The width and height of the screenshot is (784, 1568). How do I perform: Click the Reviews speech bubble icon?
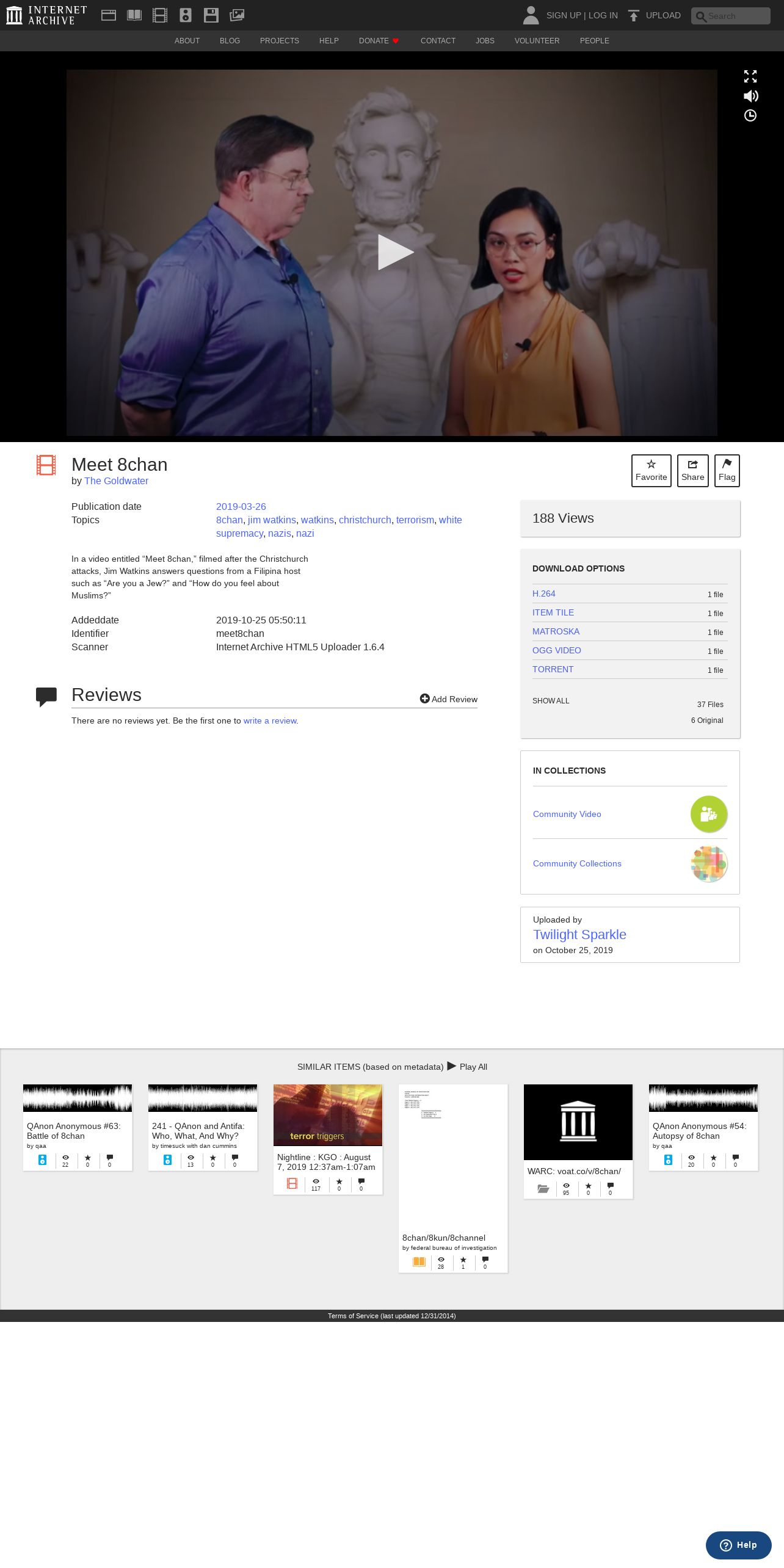46,697
